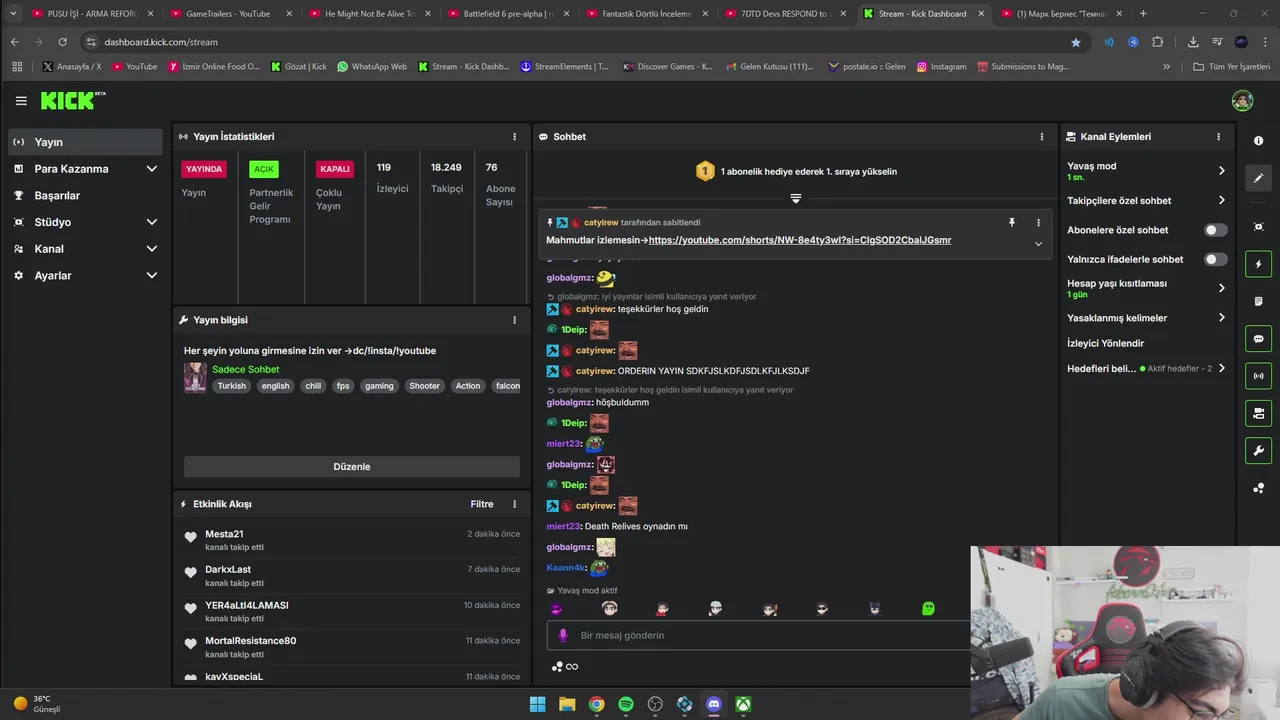This screenshot has height=720, width=1280.
Task: Pick the Batman emote in the emote row
Action: pyautogui.click(x=875, y=608)
